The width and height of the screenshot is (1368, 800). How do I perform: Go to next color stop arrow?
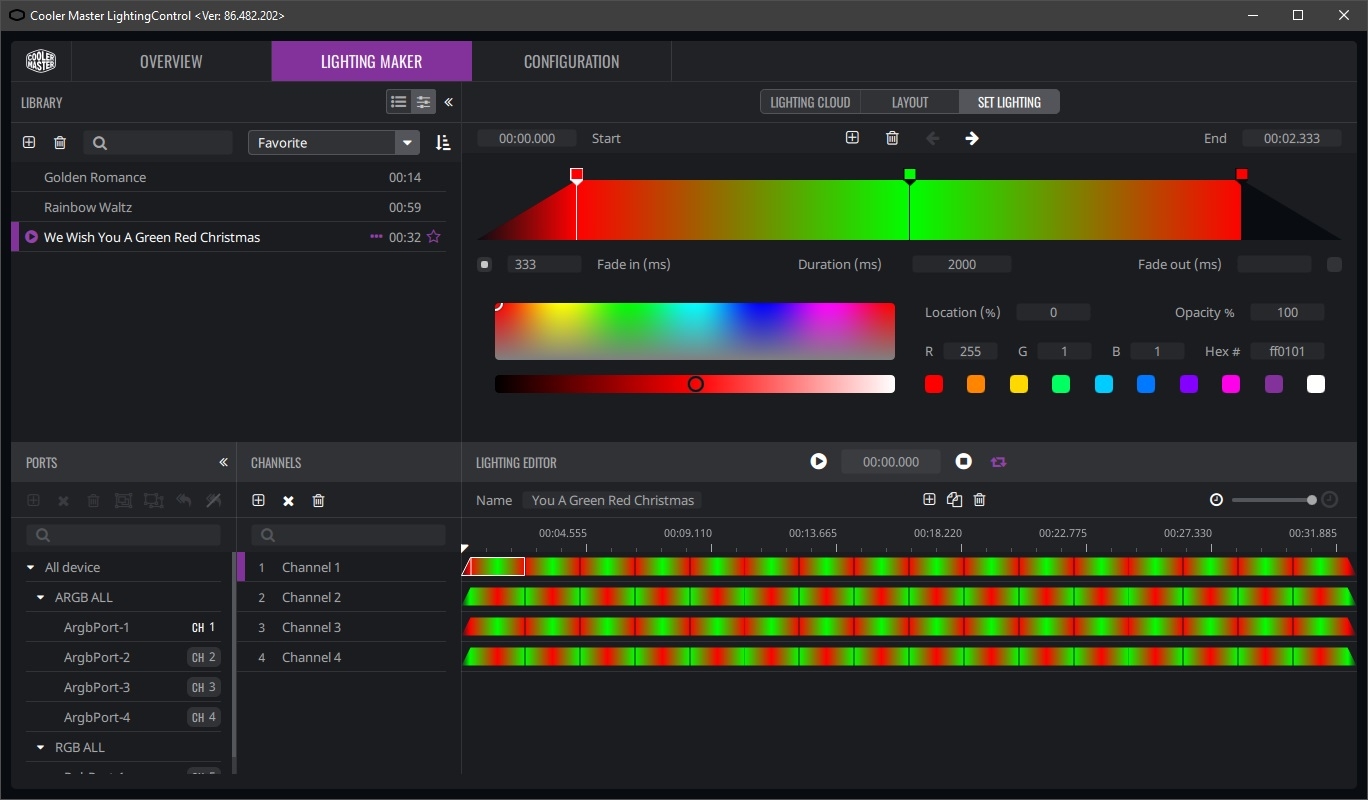pos(972,138)
